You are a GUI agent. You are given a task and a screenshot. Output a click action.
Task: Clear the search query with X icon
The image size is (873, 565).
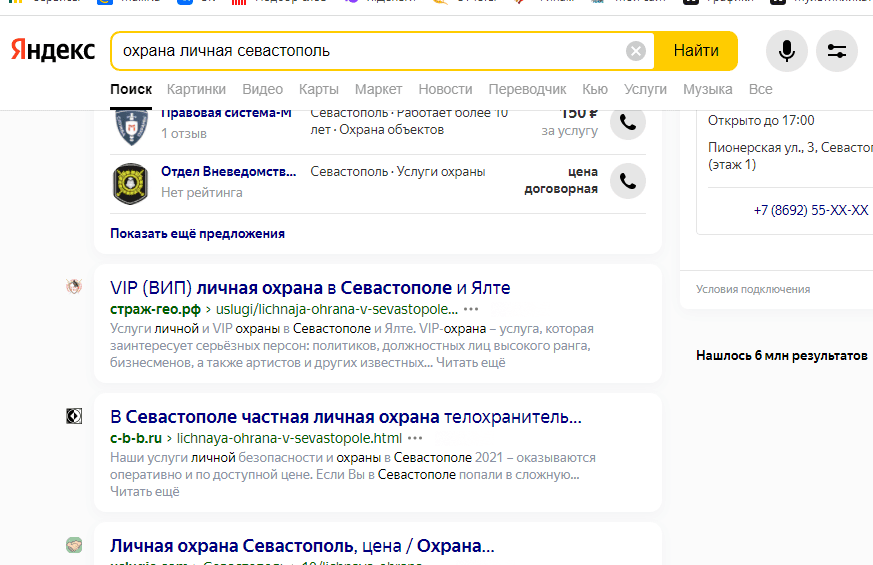[636, 51]
